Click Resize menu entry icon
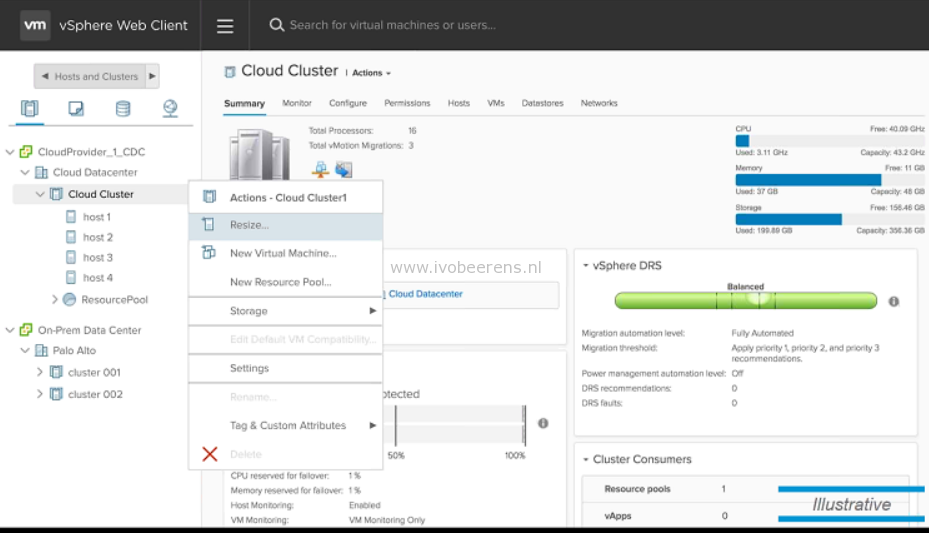929x533 pixels. click(209, 225)
